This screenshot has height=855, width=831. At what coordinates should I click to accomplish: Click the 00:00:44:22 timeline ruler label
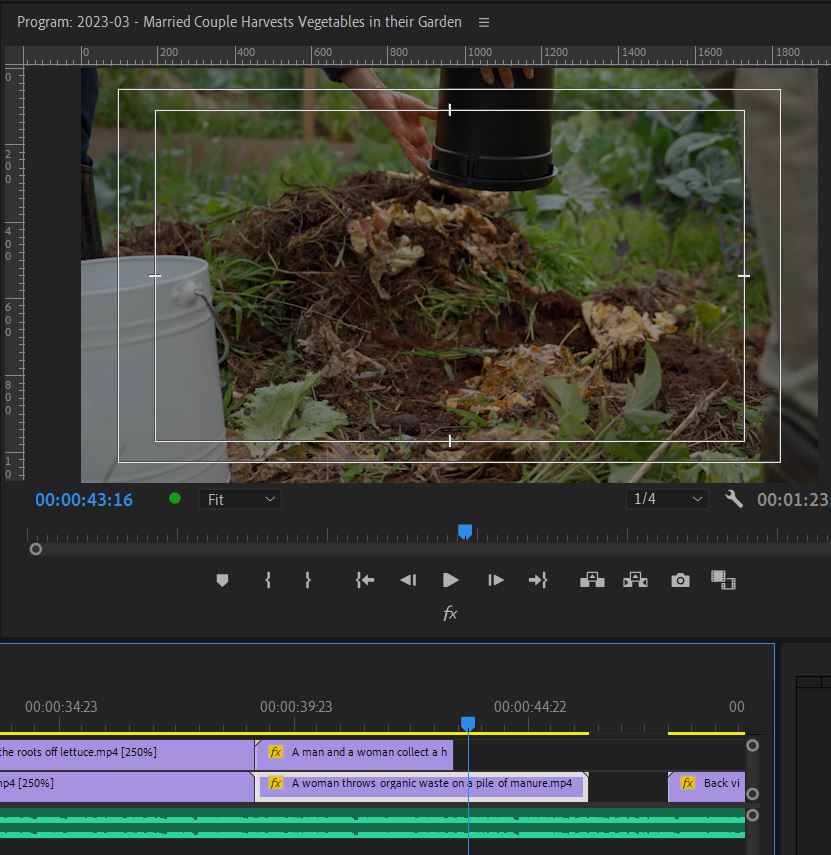tap(530, 707)
